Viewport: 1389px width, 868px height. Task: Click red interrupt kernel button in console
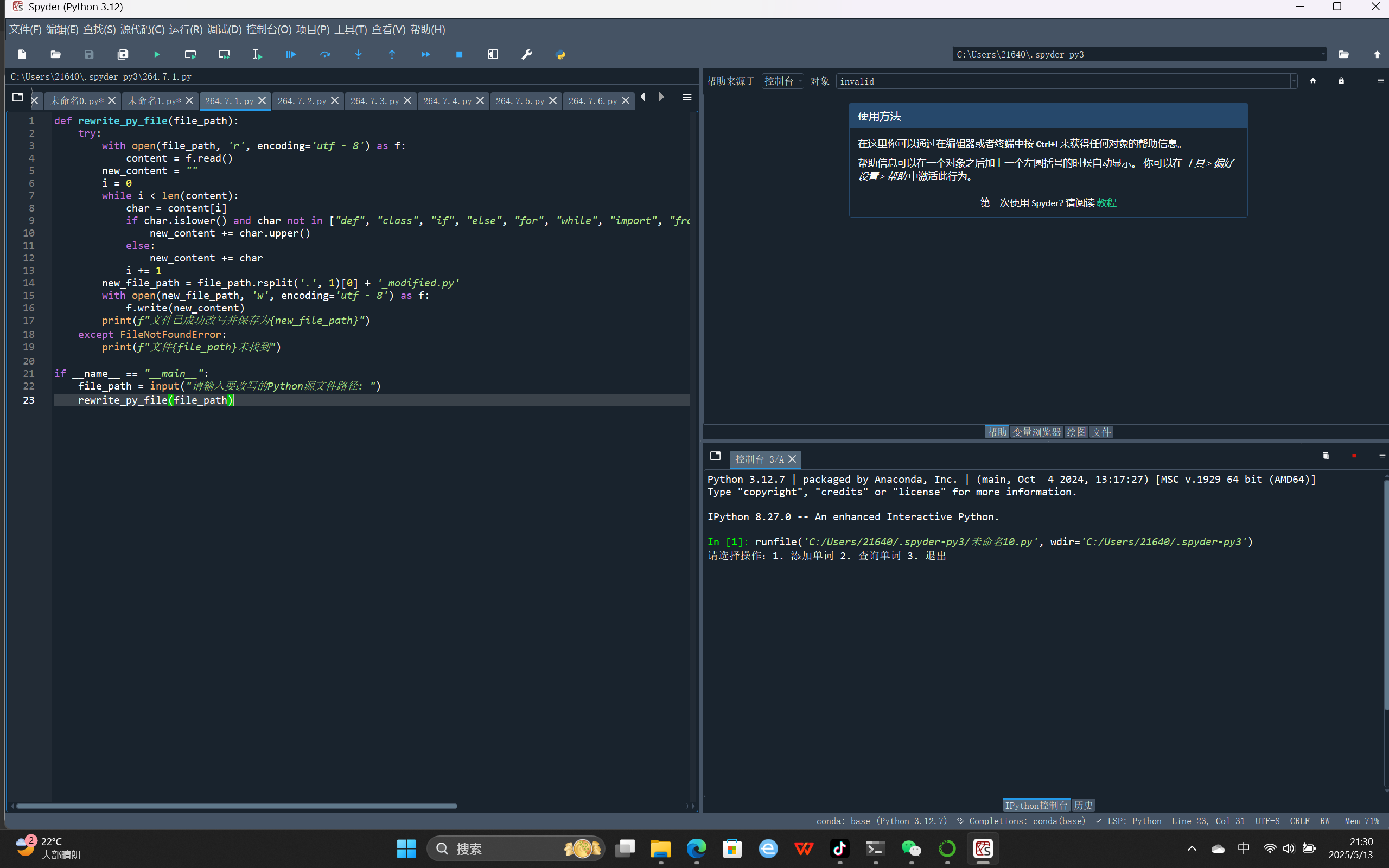1354,456
